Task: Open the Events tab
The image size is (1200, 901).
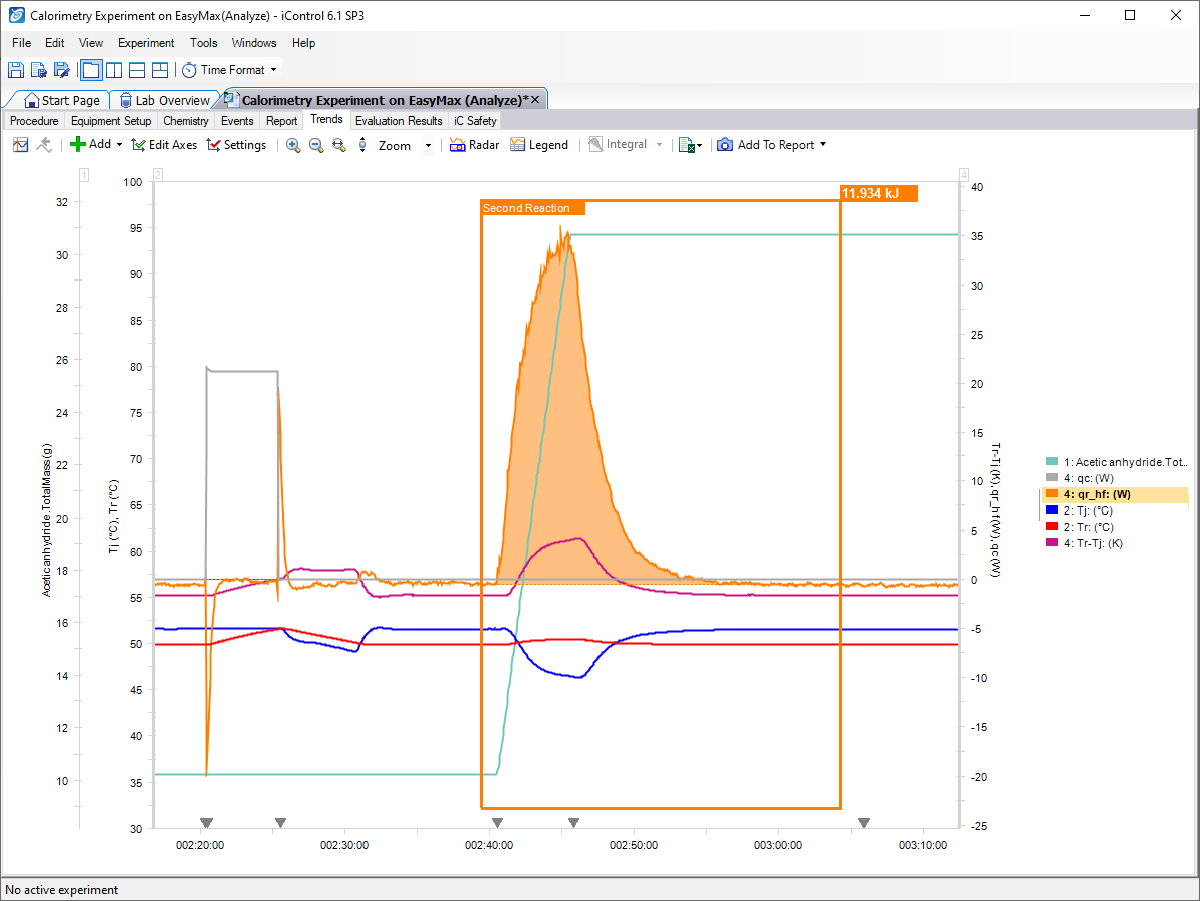Action: [x=237, y=121]
